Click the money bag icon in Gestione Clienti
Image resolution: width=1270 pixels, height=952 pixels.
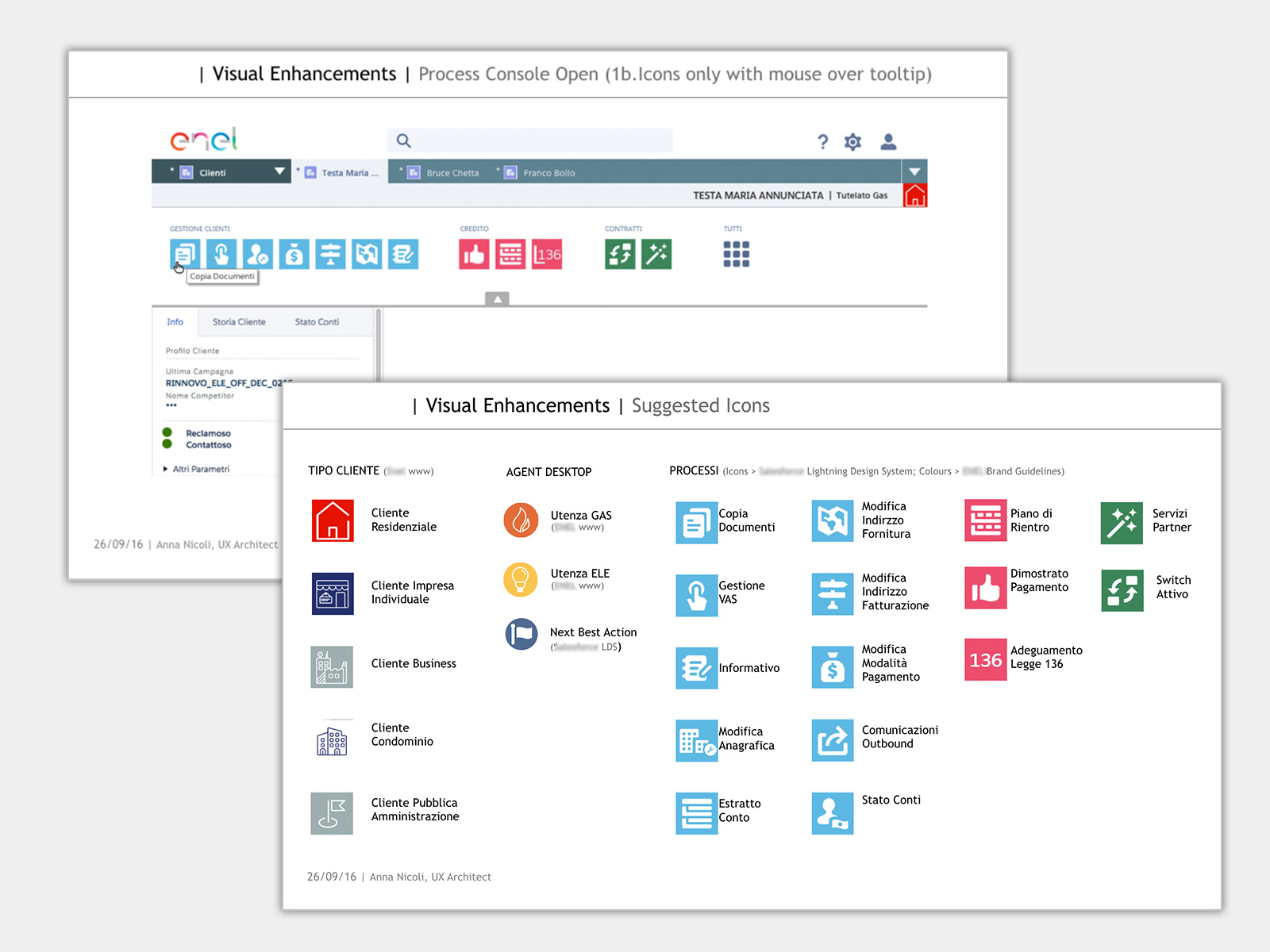[294, 255]
